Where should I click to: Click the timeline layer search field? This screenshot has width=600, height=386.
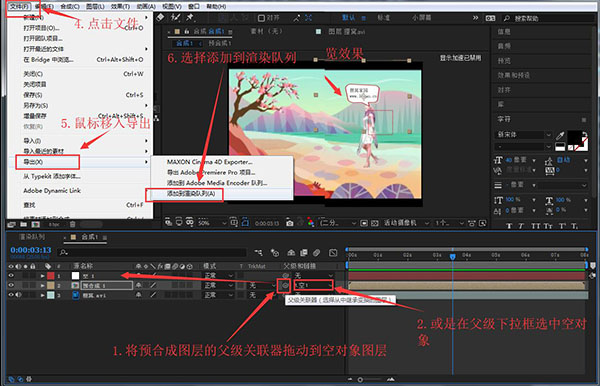153,252
